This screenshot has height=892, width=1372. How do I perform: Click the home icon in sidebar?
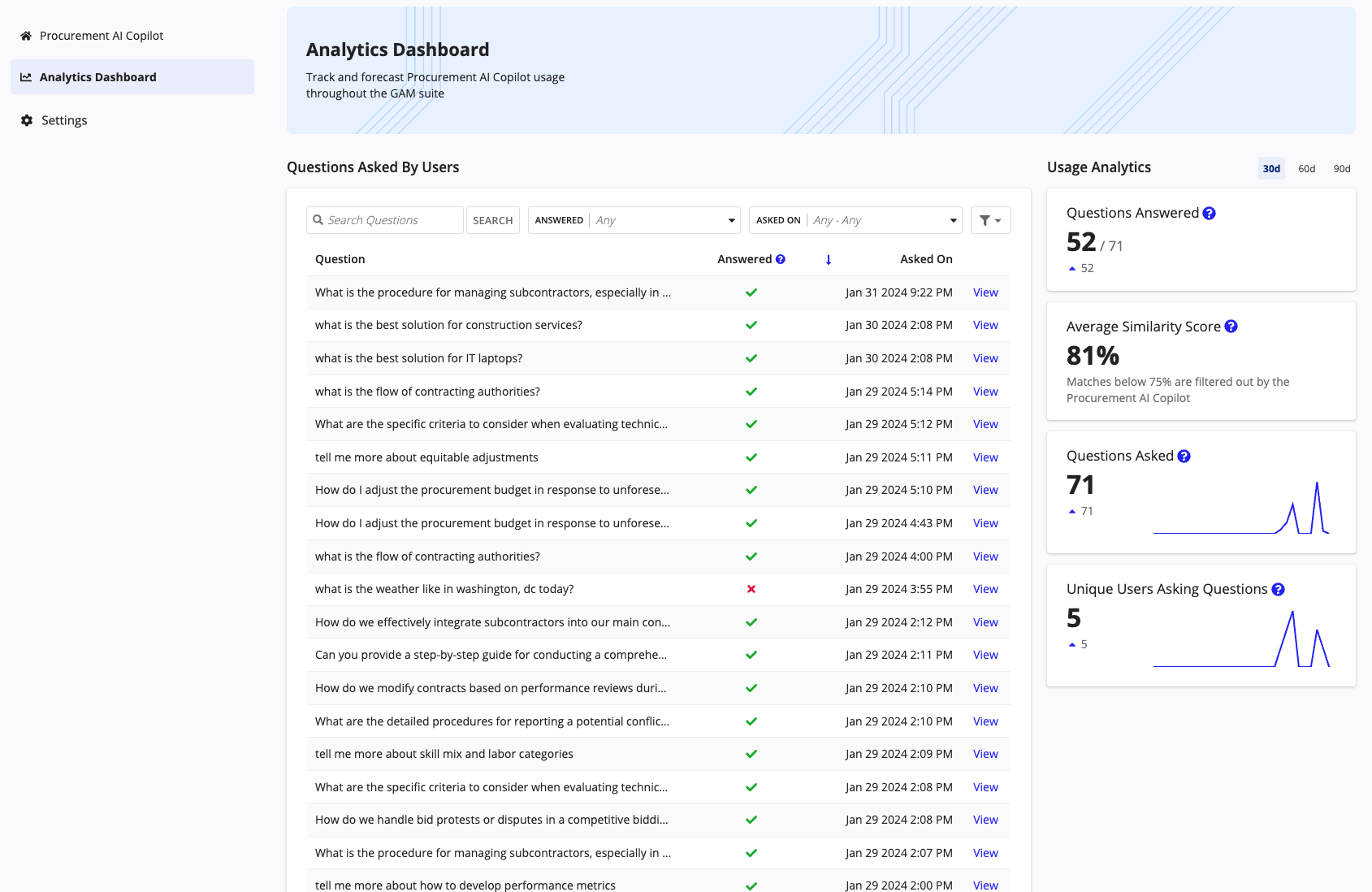[x=26, y=36]
